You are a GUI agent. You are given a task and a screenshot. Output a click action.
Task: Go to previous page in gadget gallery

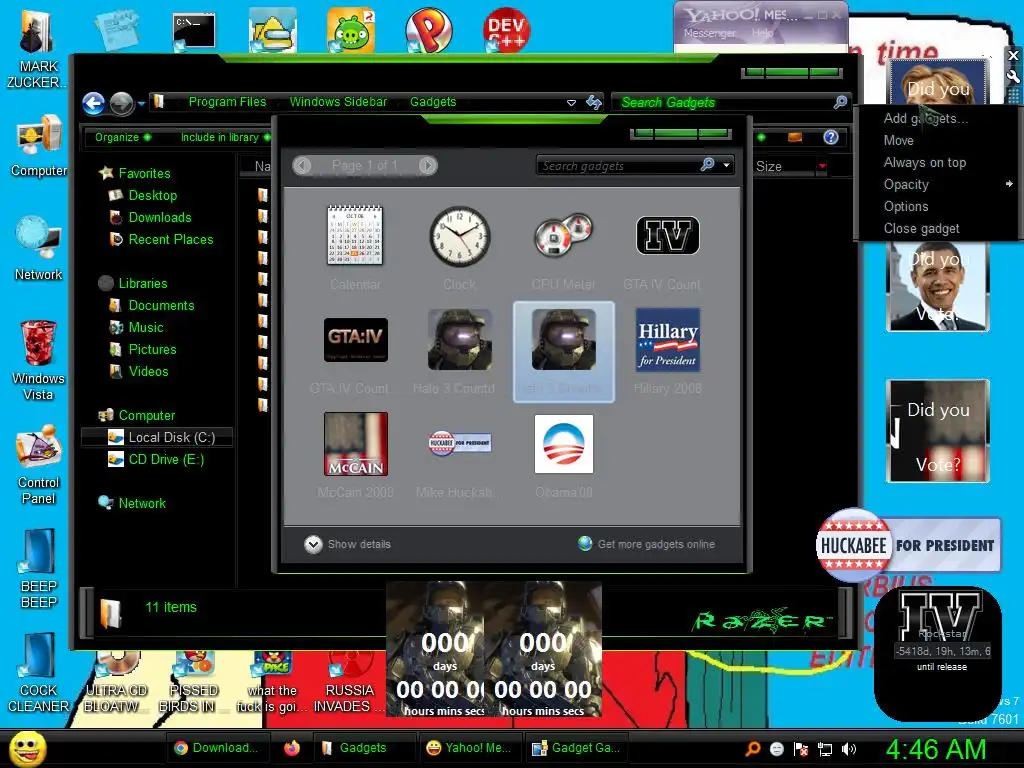[302, 166]
